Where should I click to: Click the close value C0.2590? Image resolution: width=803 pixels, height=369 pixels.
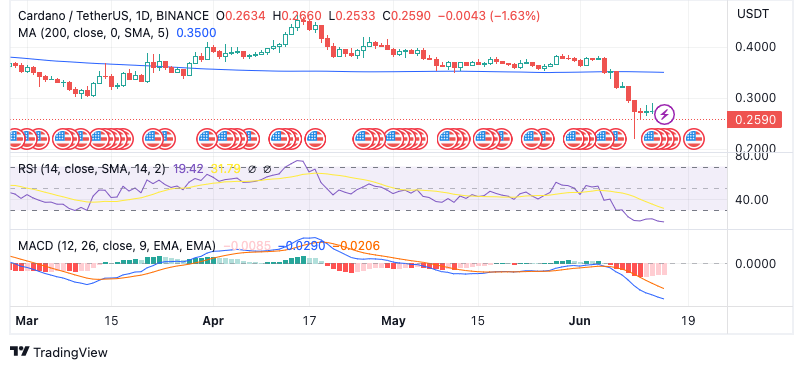(408, 16)
